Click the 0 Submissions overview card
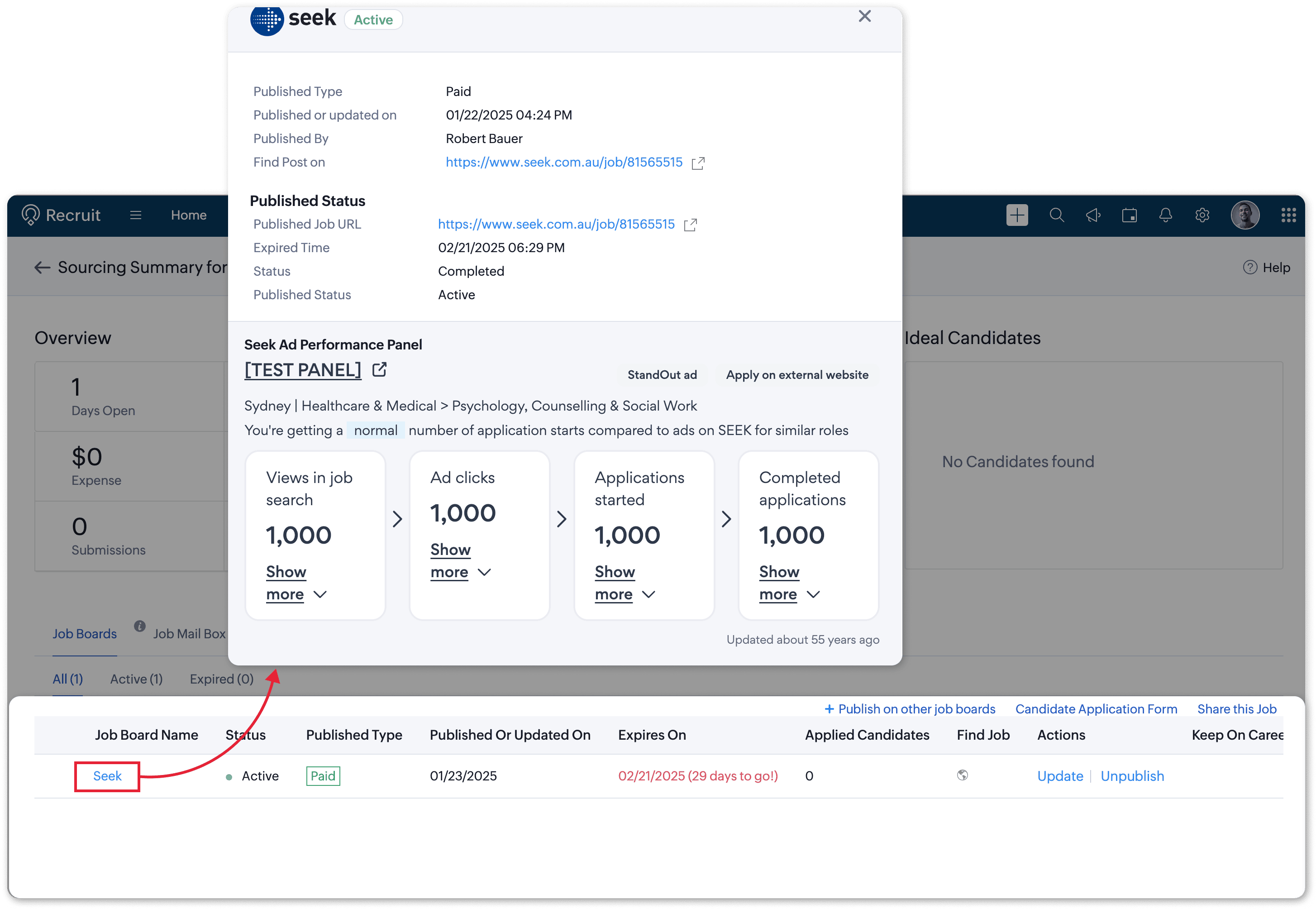Screen dimensions: 1316x909 131,536
